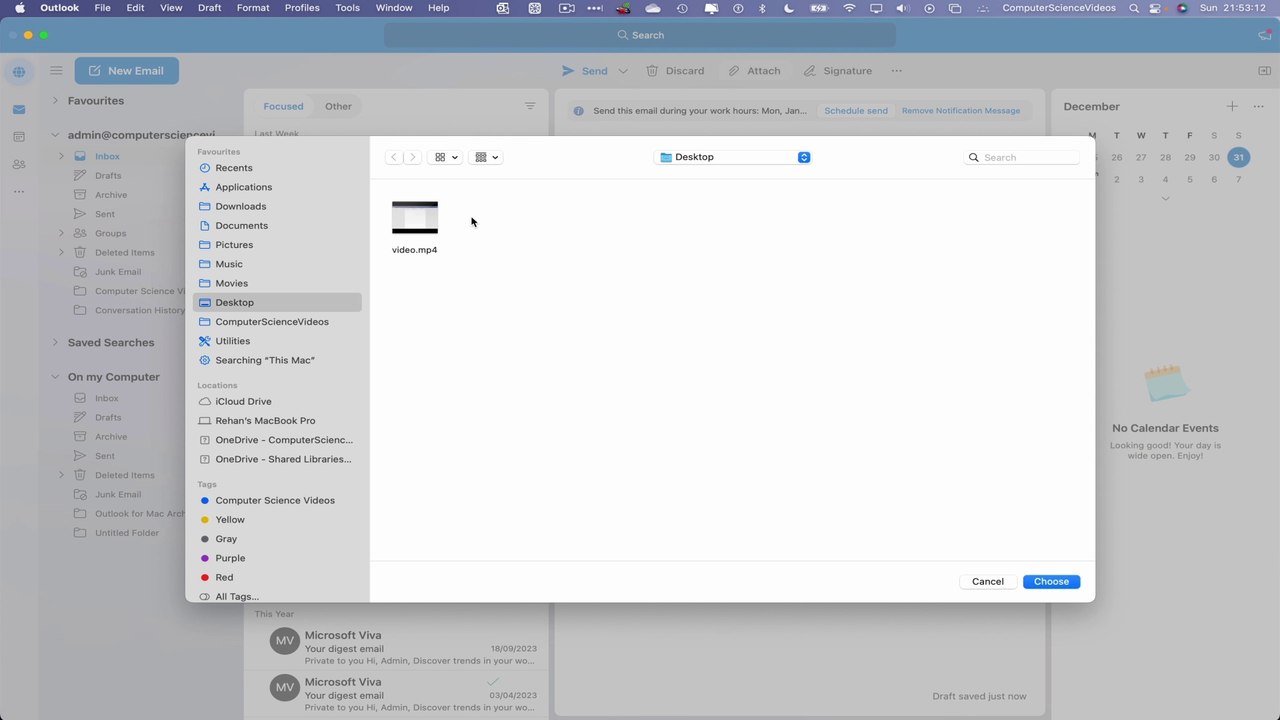
Task: Click the Wi-Fi icon in menu bar
Action: [x=850, y=8]
